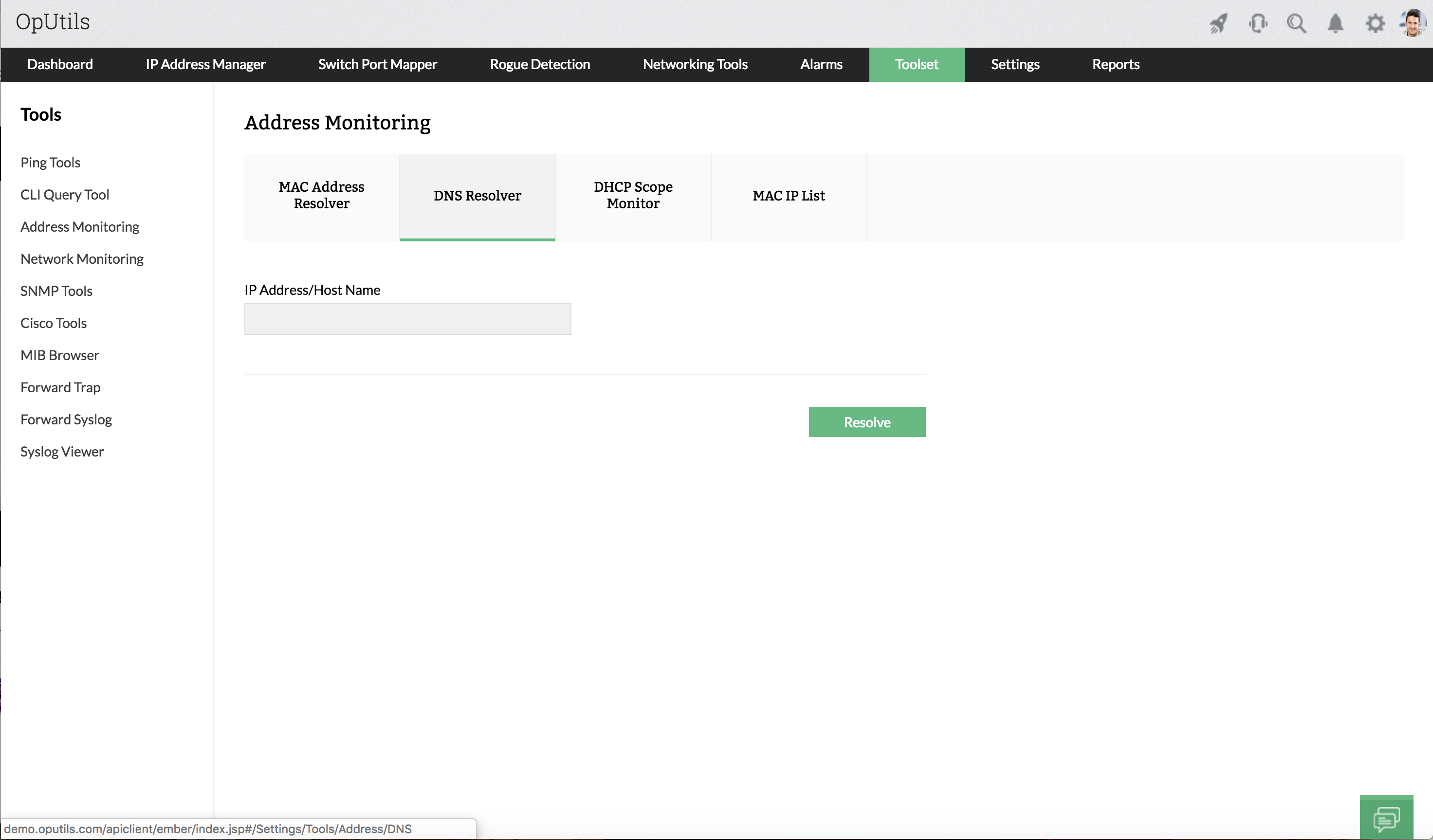Open MIB Browser sidebar link
This screenshot has width=1433, height=840.
60,355
